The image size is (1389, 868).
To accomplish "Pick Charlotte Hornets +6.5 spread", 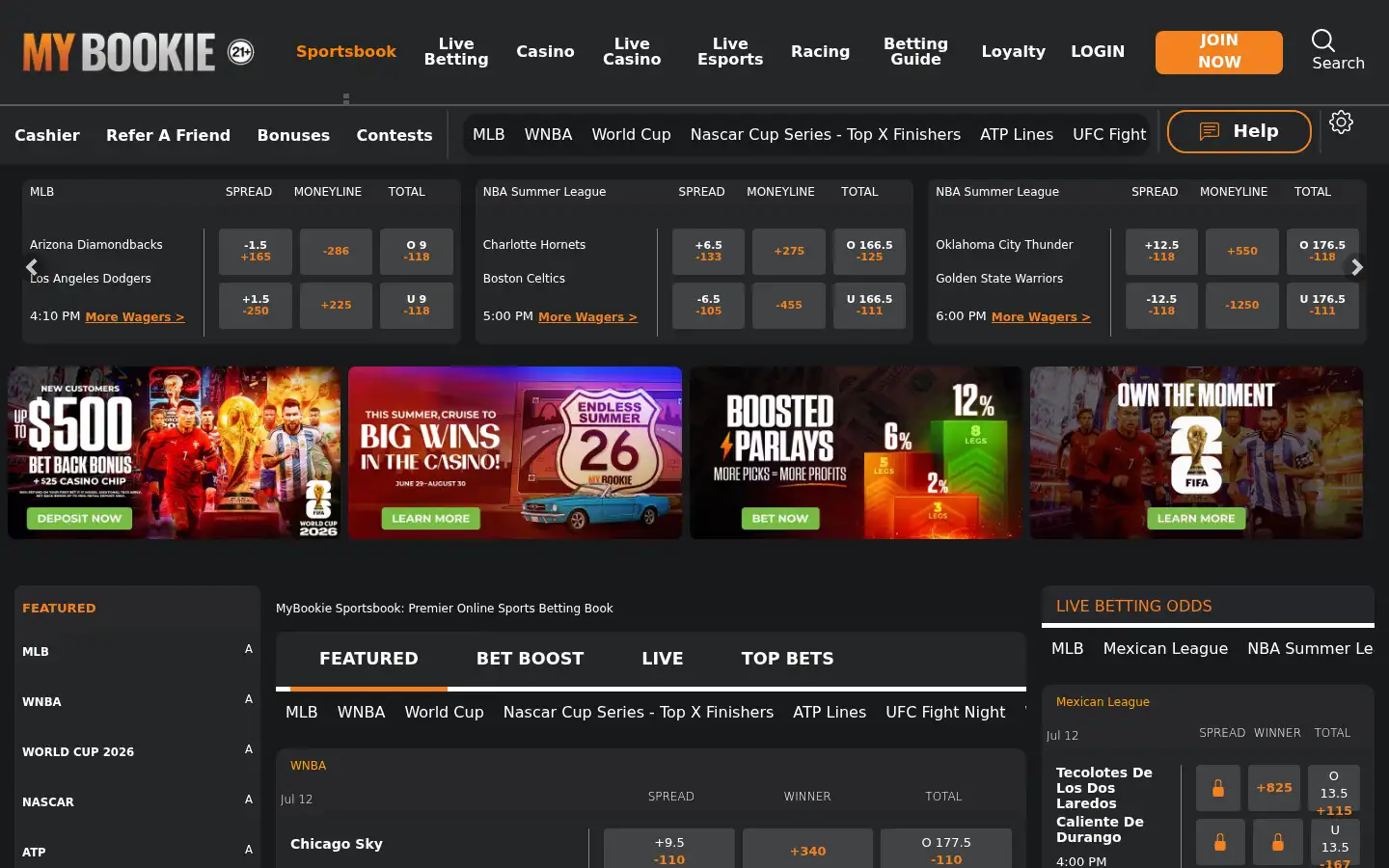I will point(708,251).
